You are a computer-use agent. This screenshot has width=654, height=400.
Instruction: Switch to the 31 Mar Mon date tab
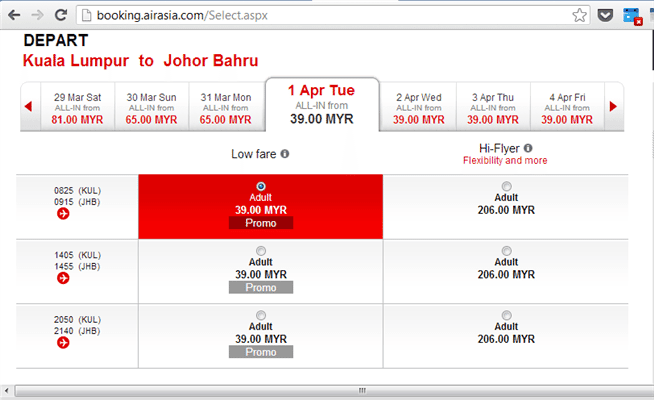point(226,108)
